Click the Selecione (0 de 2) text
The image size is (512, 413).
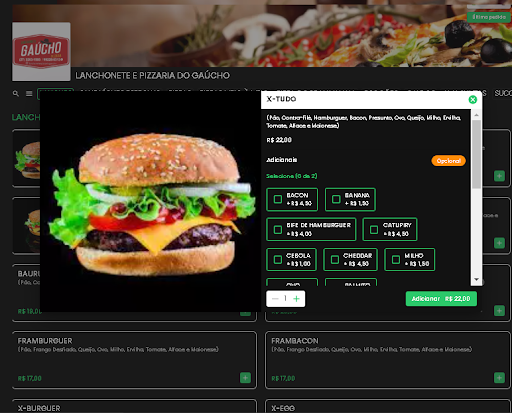click(292, 176)
